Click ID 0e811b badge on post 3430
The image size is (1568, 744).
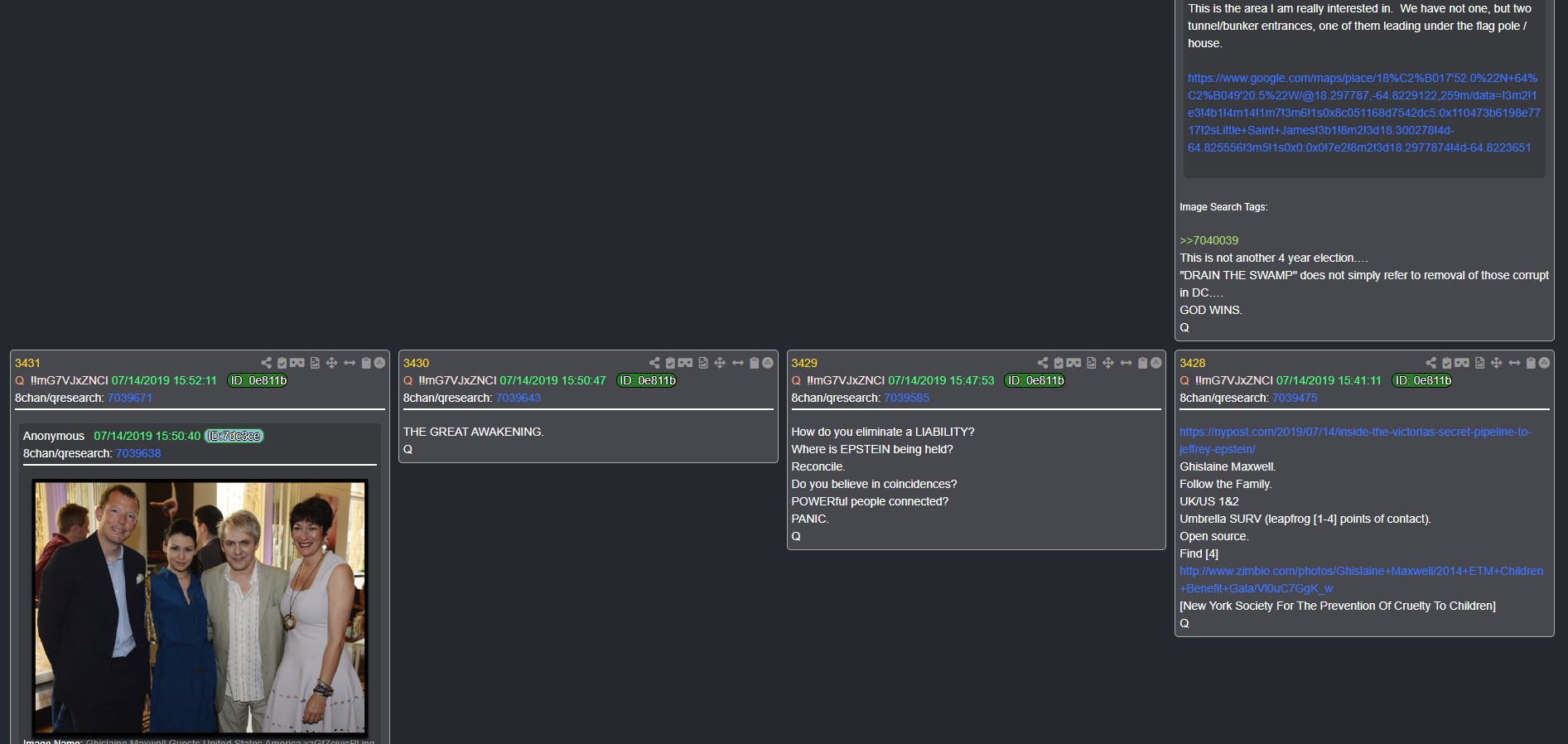[x=647, y=380]
